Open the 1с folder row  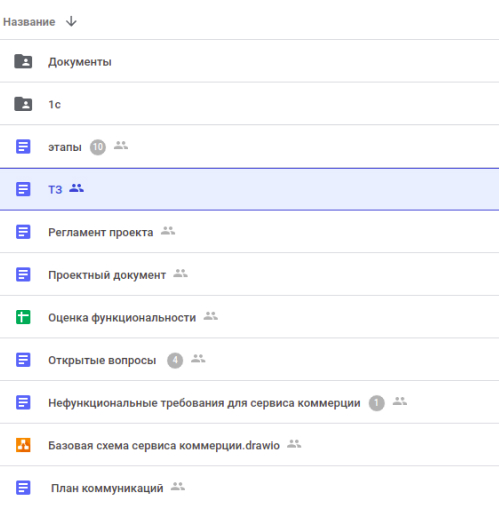pyautogui.click(x=249, y=104)
